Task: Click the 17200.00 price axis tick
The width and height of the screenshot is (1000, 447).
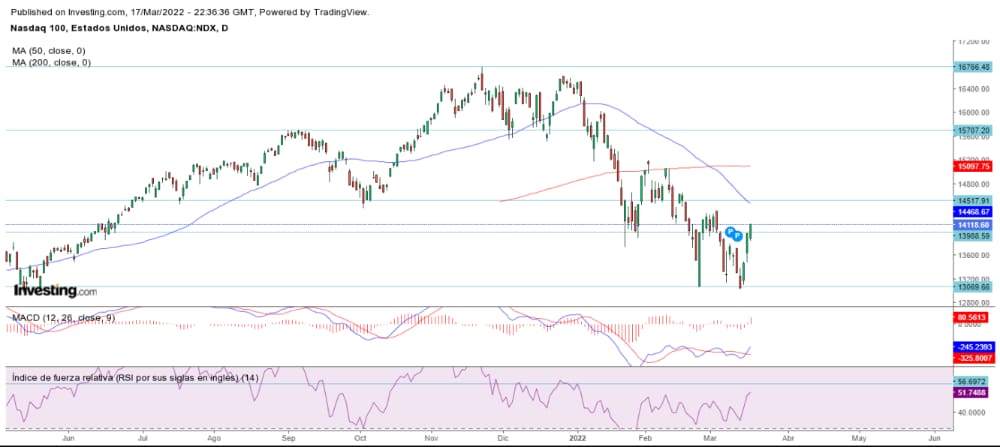Action: (973, 41)
